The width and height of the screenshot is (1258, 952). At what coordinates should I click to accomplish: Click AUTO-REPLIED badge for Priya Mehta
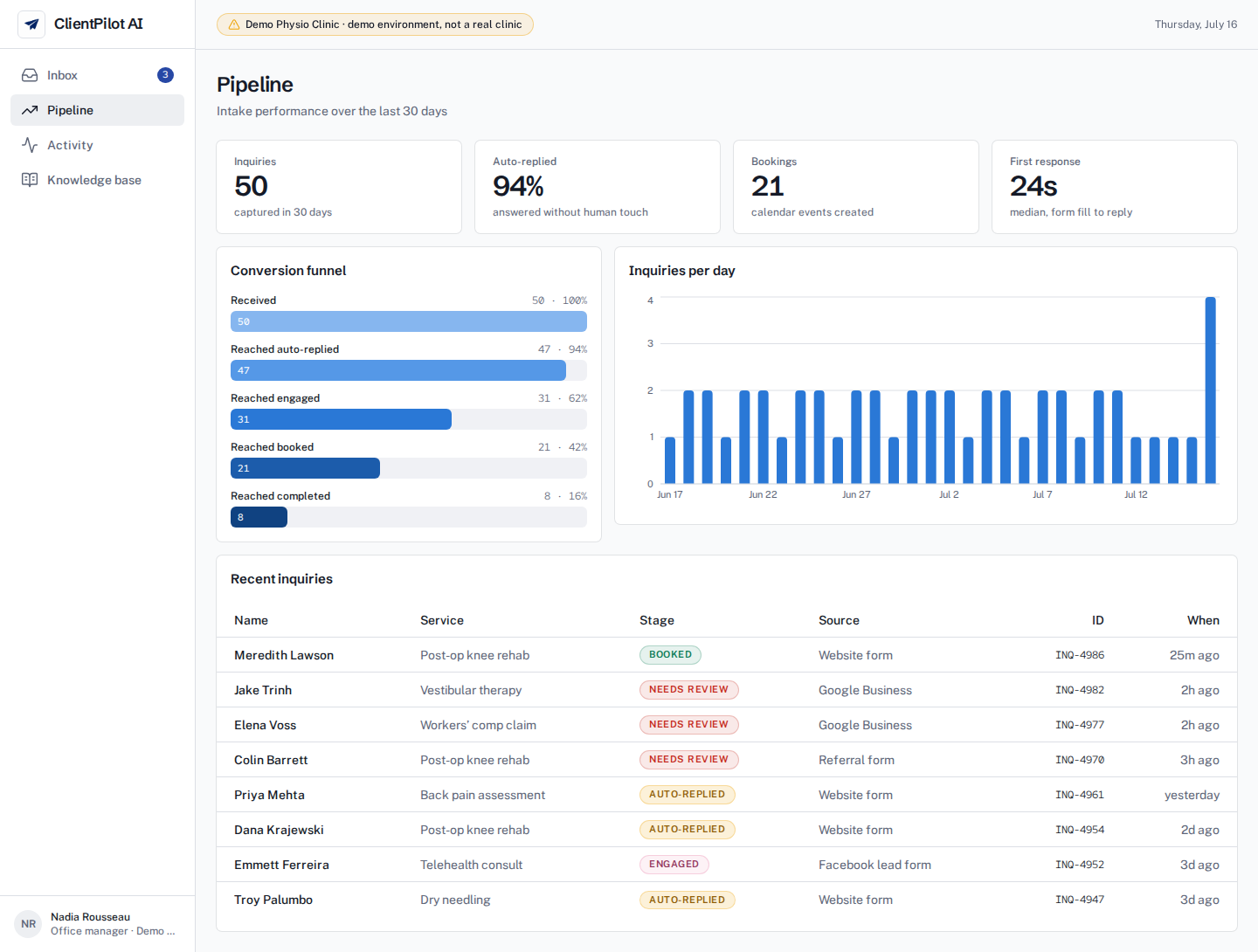point(687,795)
